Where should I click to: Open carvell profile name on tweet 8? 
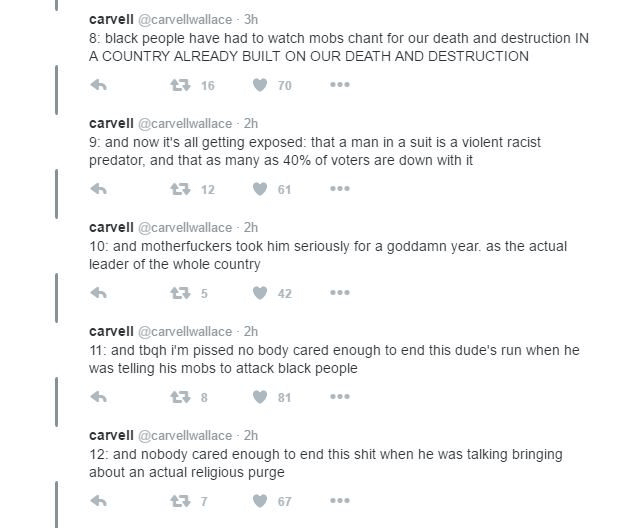111,19
